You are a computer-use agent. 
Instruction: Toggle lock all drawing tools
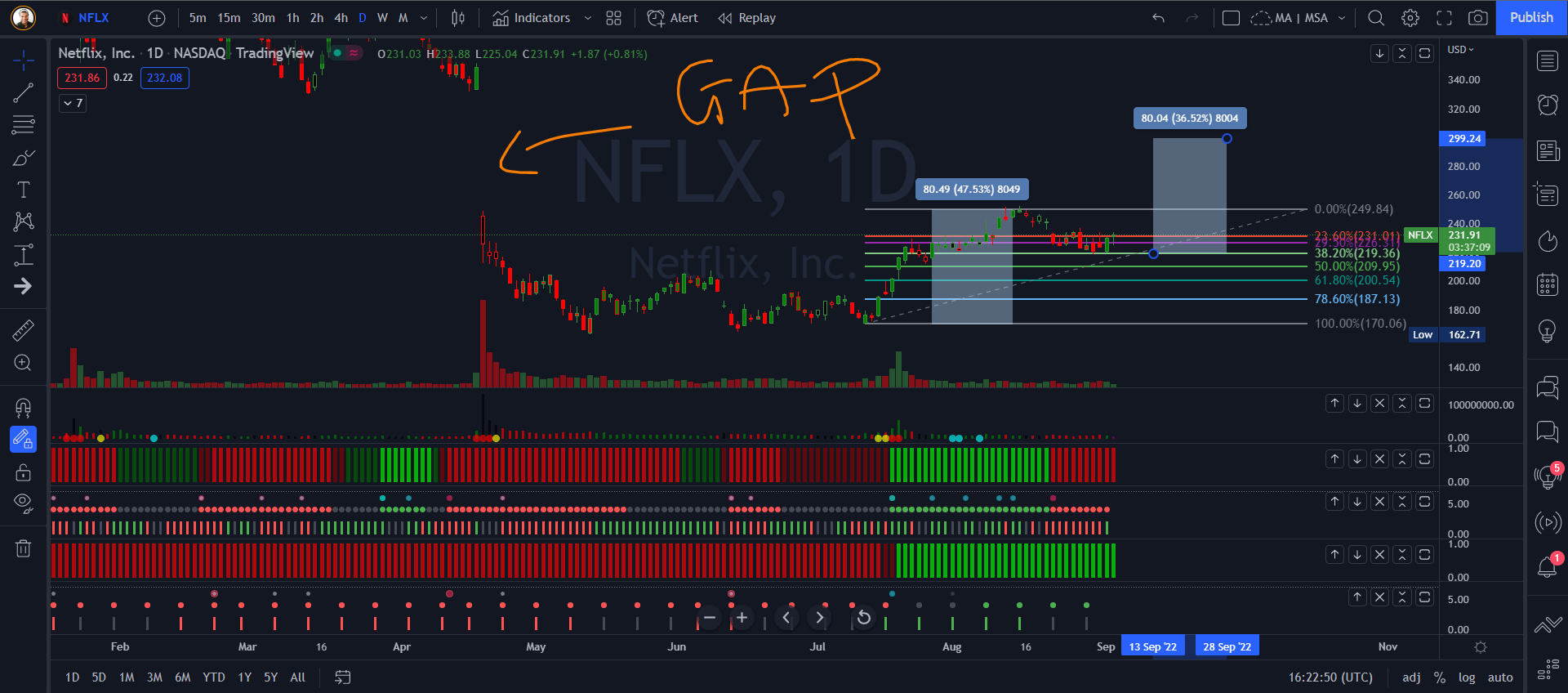[x=23, y=472]
